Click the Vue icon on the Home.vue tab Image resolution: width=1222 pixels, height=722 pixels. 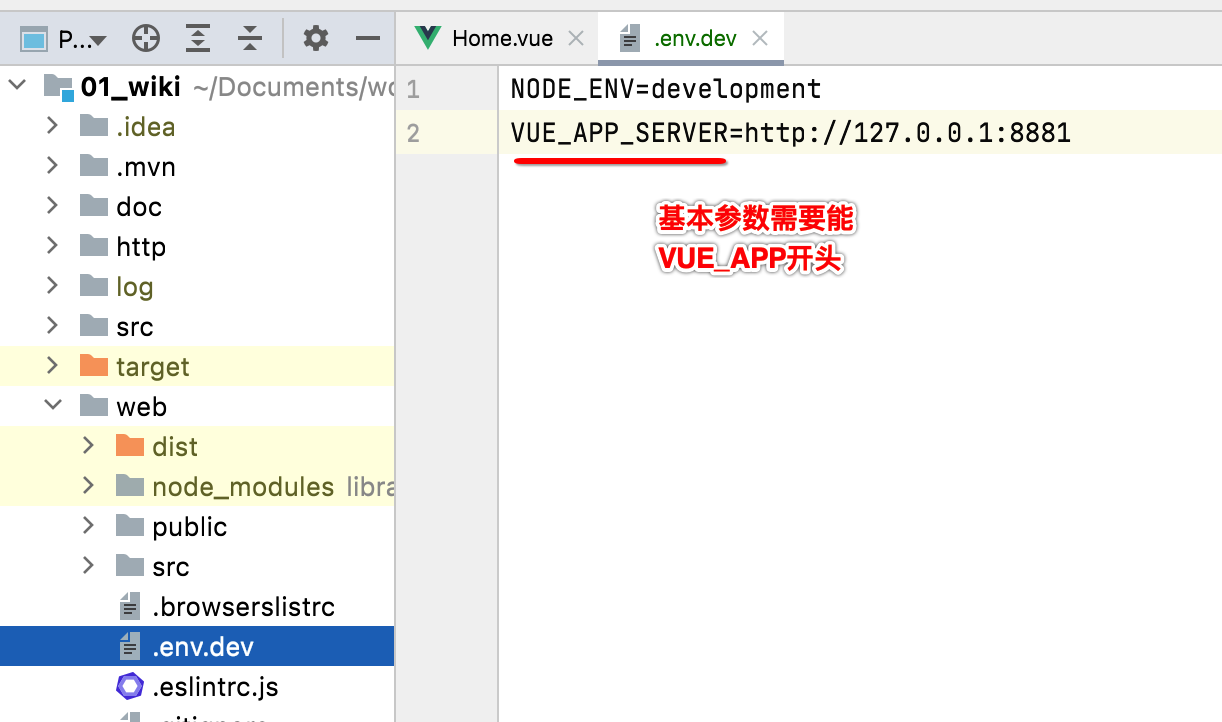(x=427, y=37)
